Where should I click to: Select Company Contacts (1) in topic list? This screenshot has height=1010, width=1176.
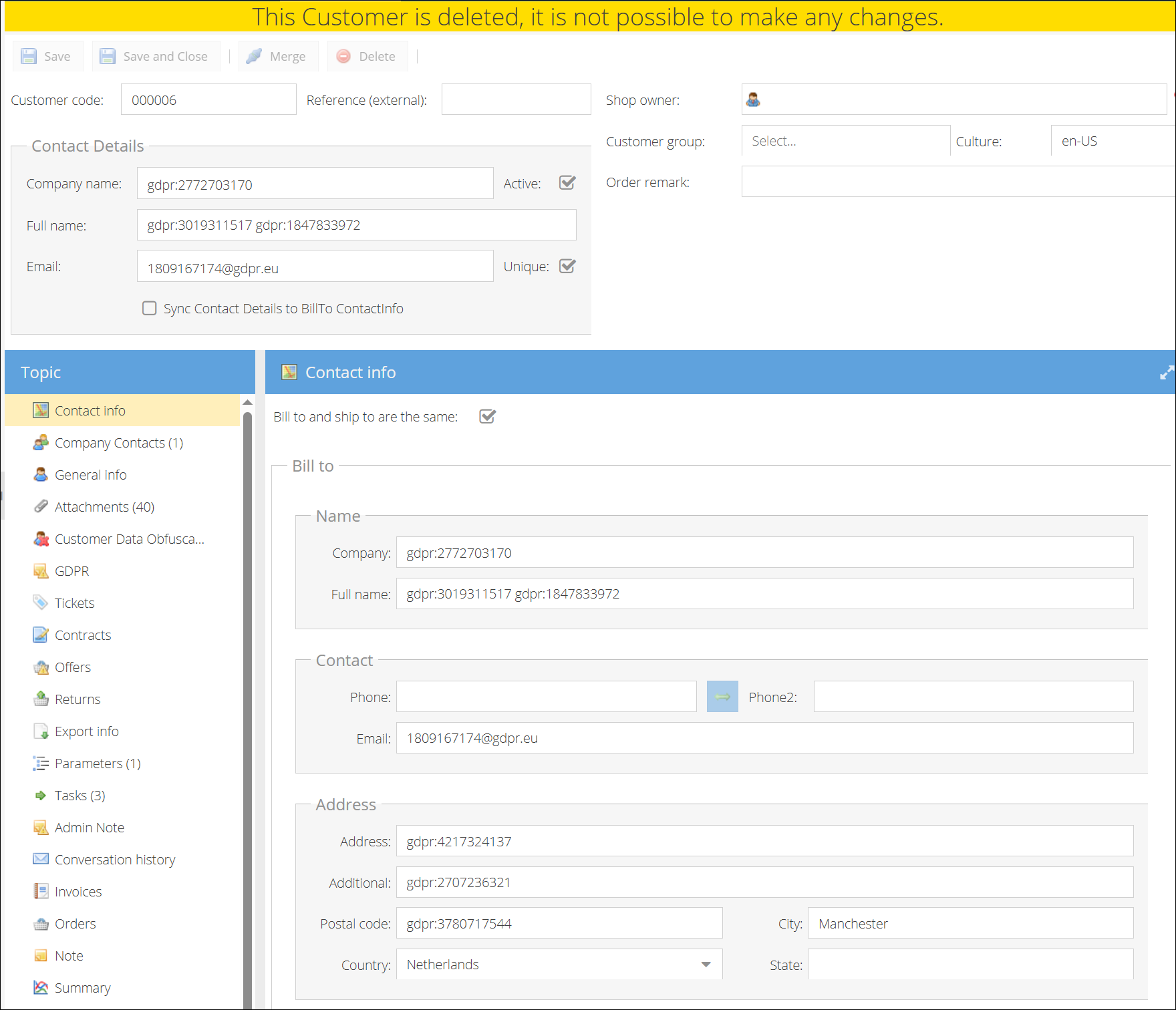coord(118,443)
